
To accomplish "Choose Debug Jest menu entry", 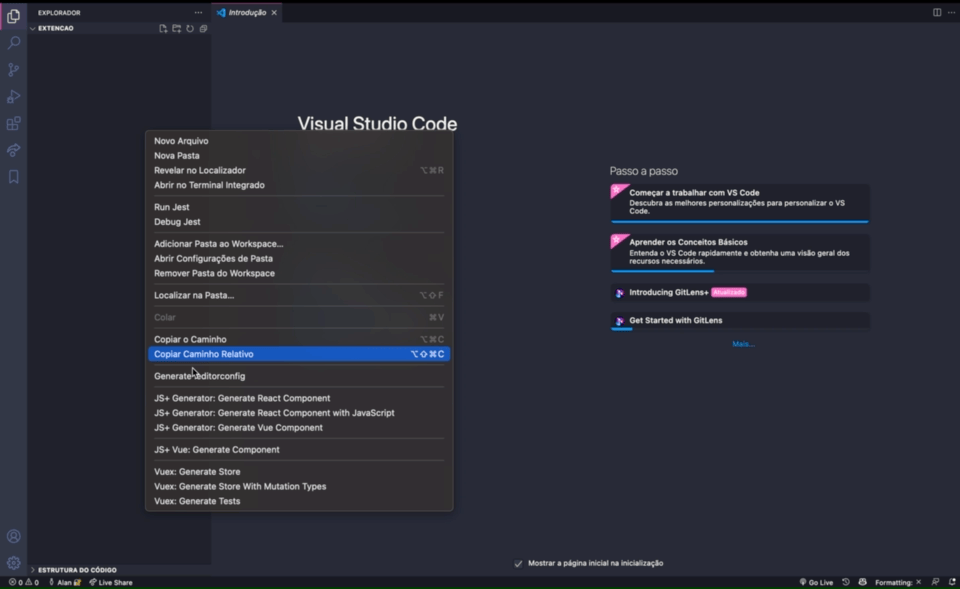I will click(x=299, y=222).
